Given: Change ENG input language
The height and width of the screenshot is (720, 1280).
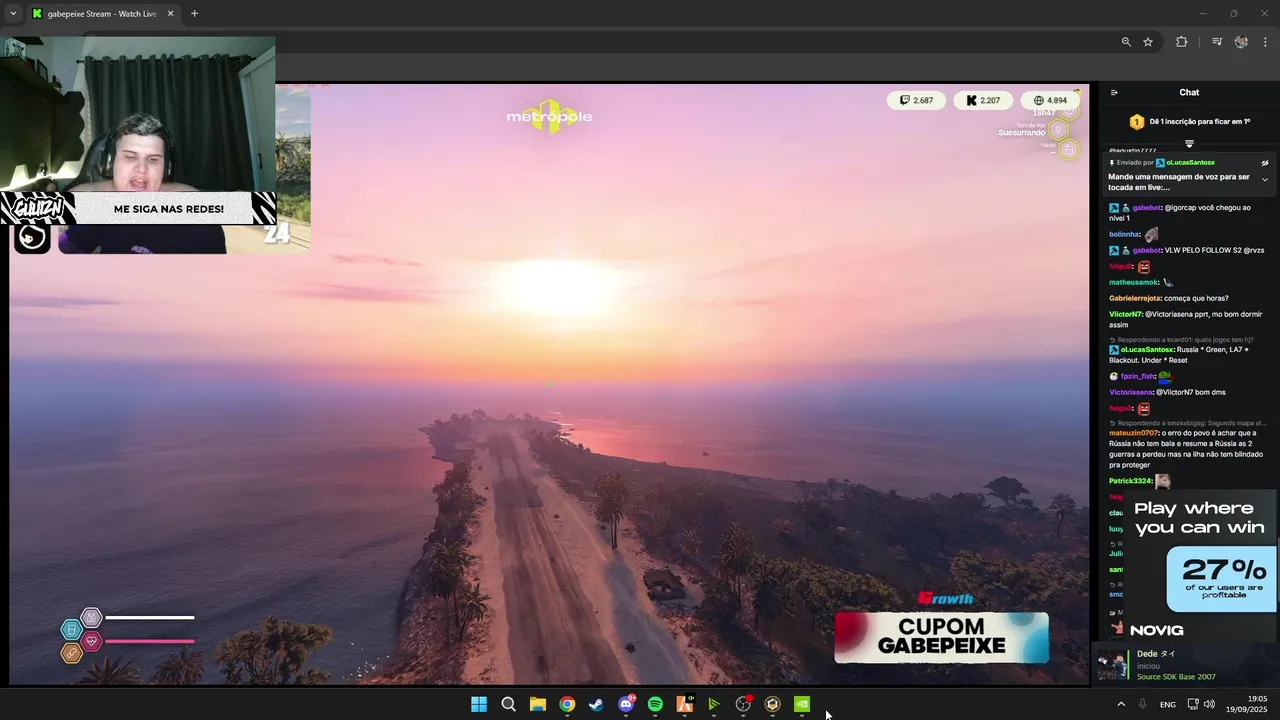Looking at the screenshot, I should click(x=1167, y=704).
